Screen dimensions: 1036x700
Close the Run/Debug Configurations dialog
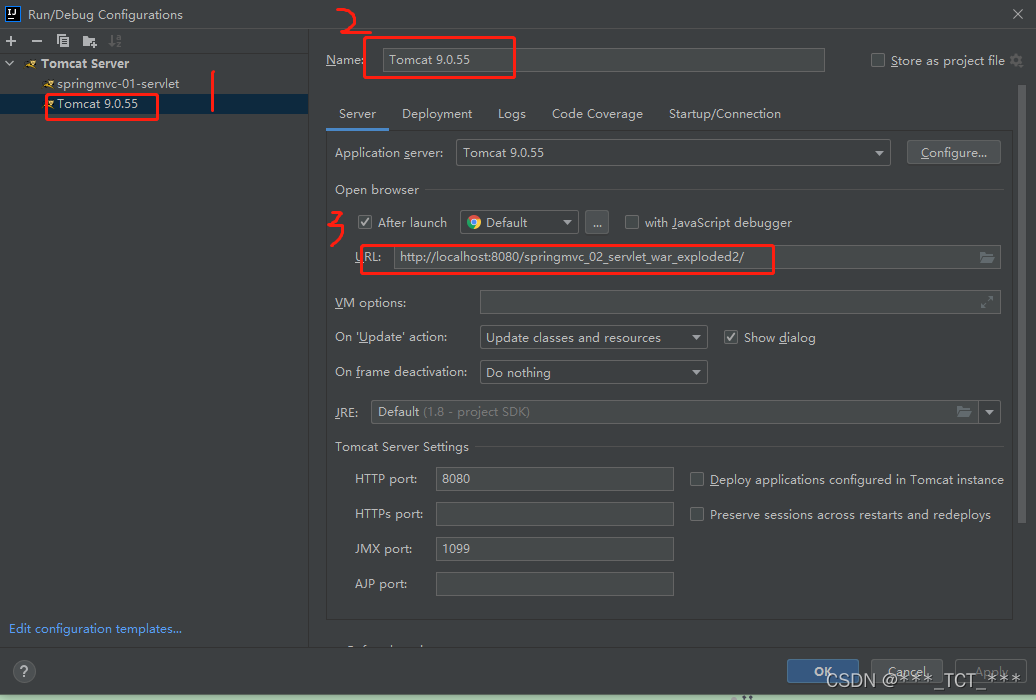tap(1018, 14)
